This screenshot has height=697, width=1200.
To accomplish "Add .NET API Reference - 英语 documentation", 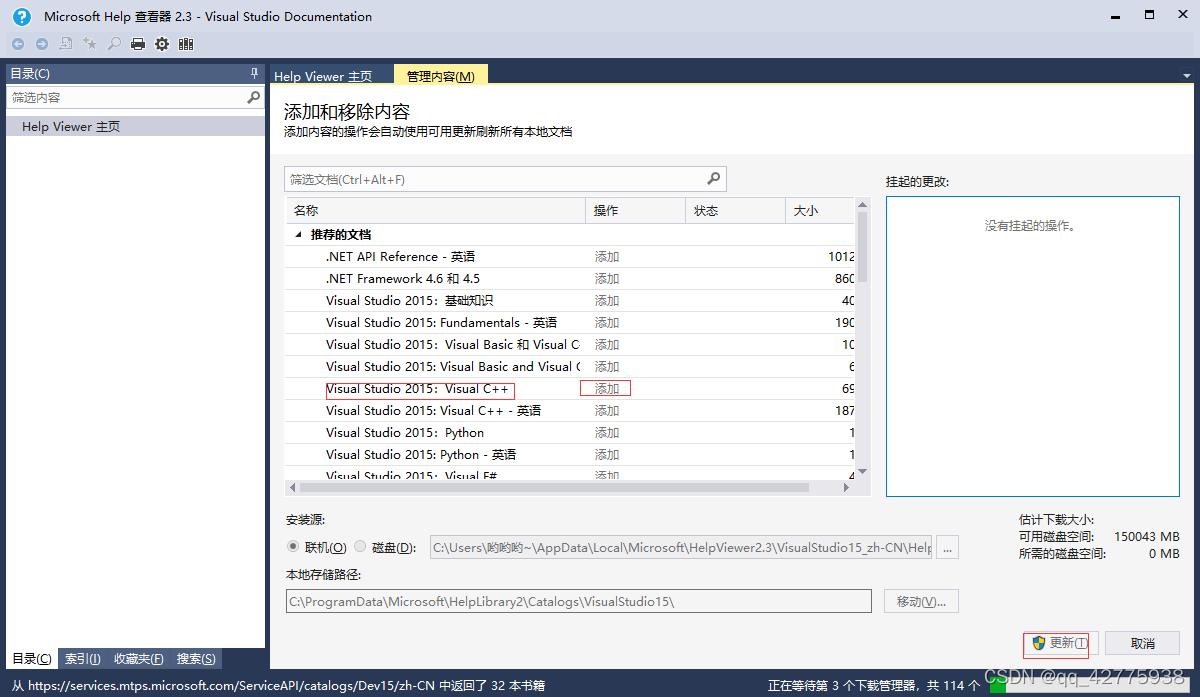I will tap(607, 257).
